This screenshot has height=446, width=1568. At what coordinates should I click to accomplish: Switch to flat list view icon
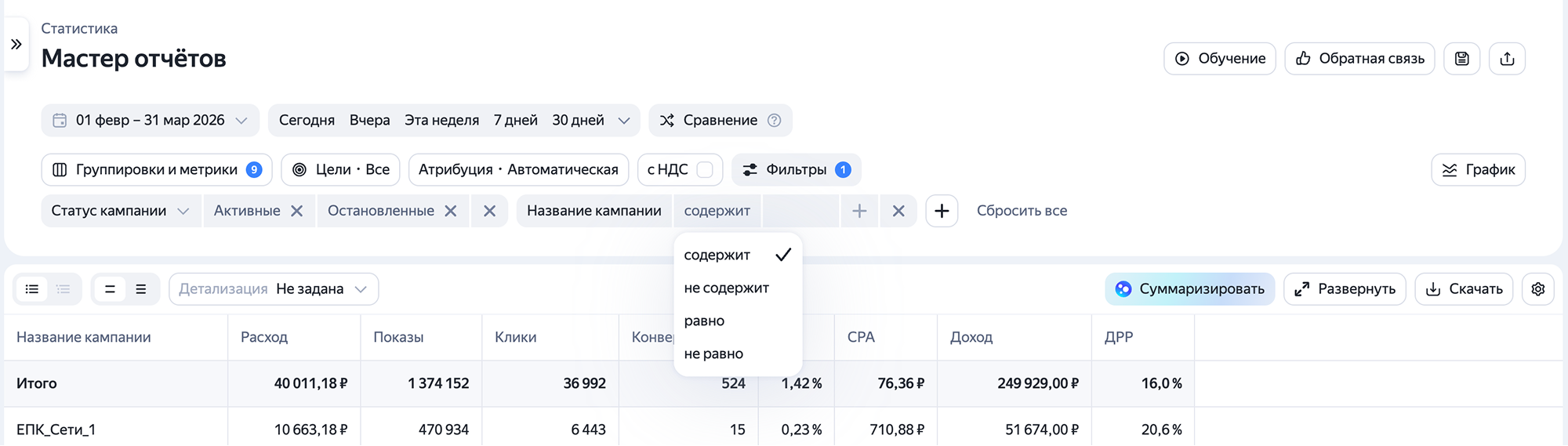point(32,289)
